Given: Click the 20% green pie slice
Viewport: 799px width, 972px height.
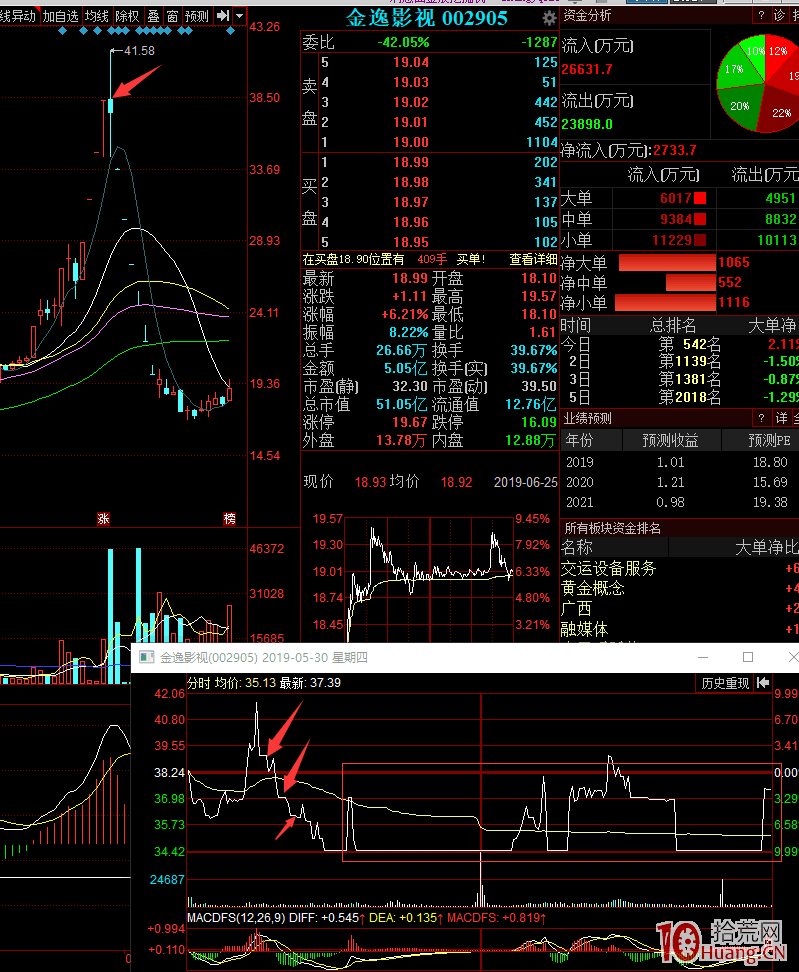Looking at the screenshot, I should pyautogui.click(x=741, y=107).
